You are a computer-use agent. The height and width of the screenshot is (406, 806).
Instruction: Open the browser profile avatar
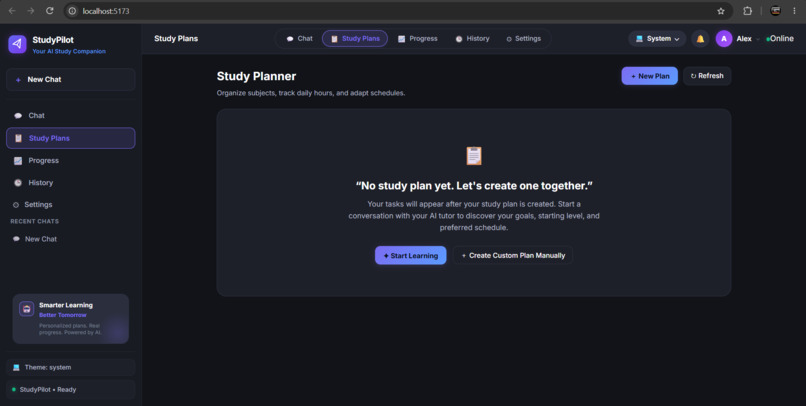(775, 11)
